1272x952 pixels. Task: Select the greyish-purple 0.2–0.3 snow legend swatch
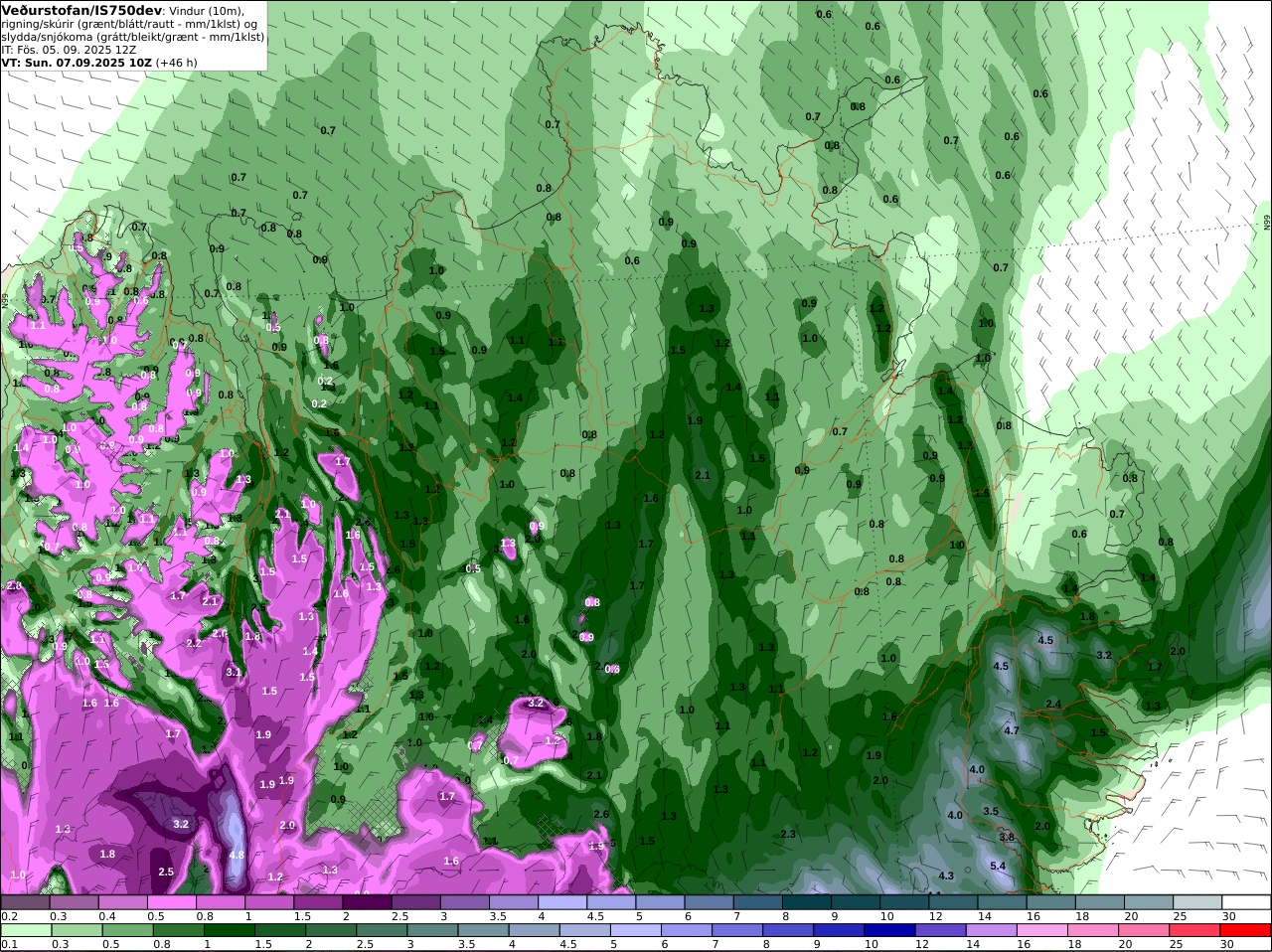25,902
